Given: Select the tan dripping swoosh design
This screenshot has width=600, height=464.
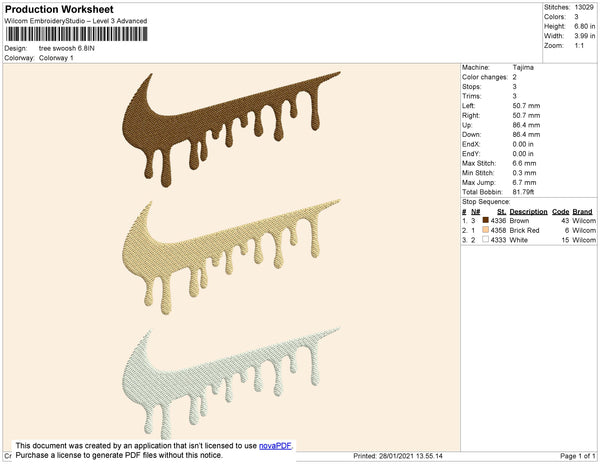Looking at the screenshot, I should 230,256.
